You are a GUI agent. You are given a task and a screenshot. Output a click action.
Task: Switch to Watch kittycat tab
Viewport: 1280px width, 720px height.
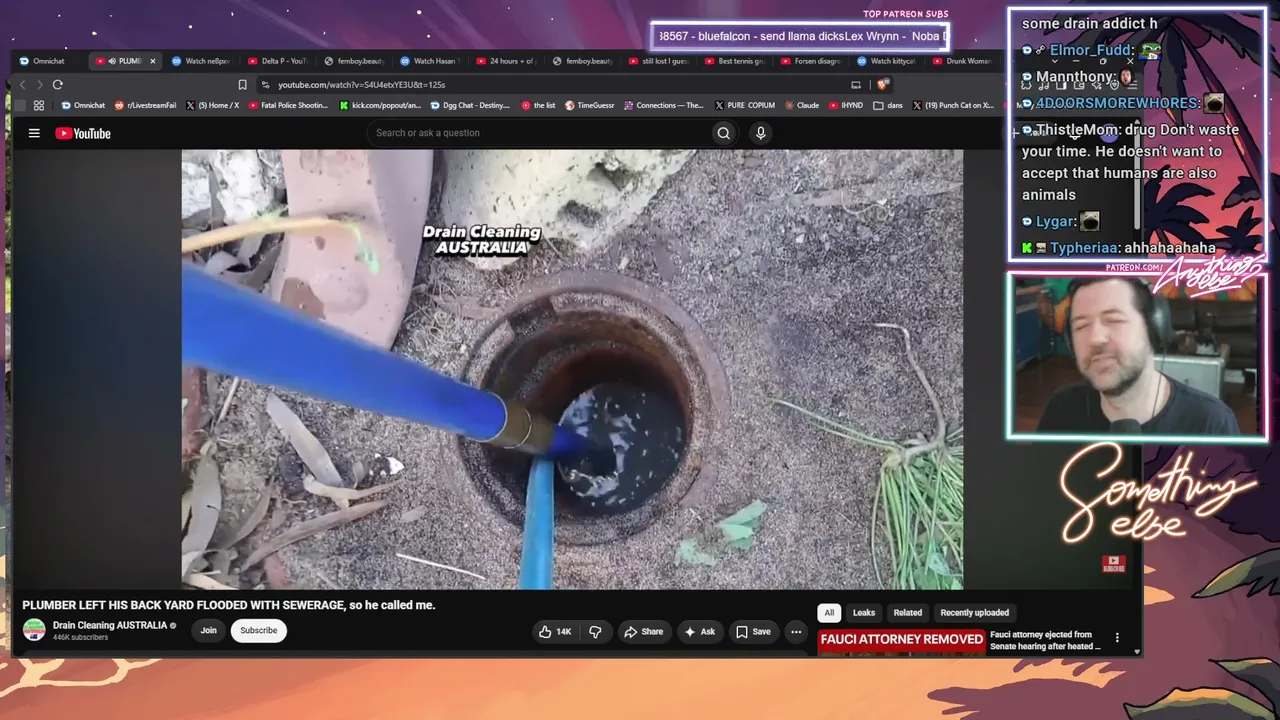886,61
